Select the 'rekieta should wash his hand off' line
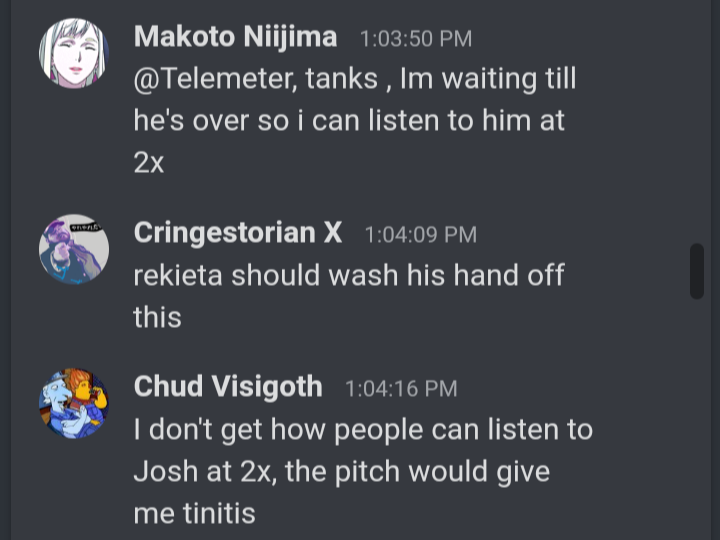The height and width of the screenshot is (540, 720). point(349,276)
